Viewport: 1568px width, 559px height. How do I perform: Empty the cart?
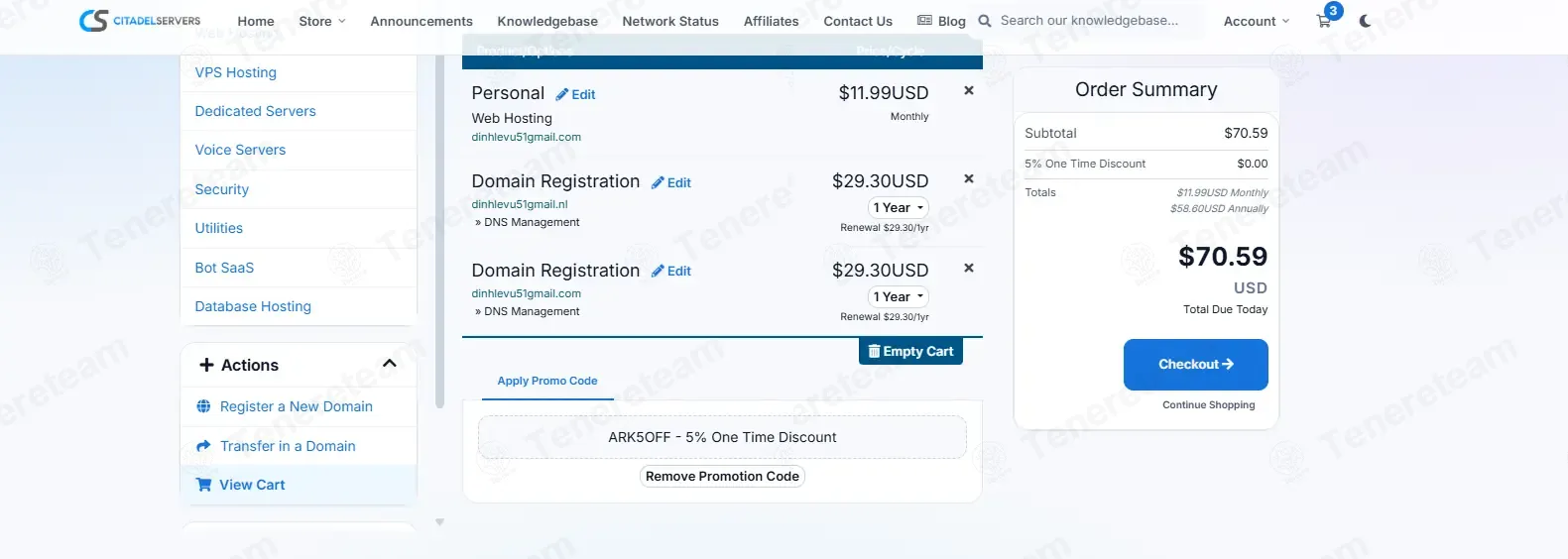[910, 351]
